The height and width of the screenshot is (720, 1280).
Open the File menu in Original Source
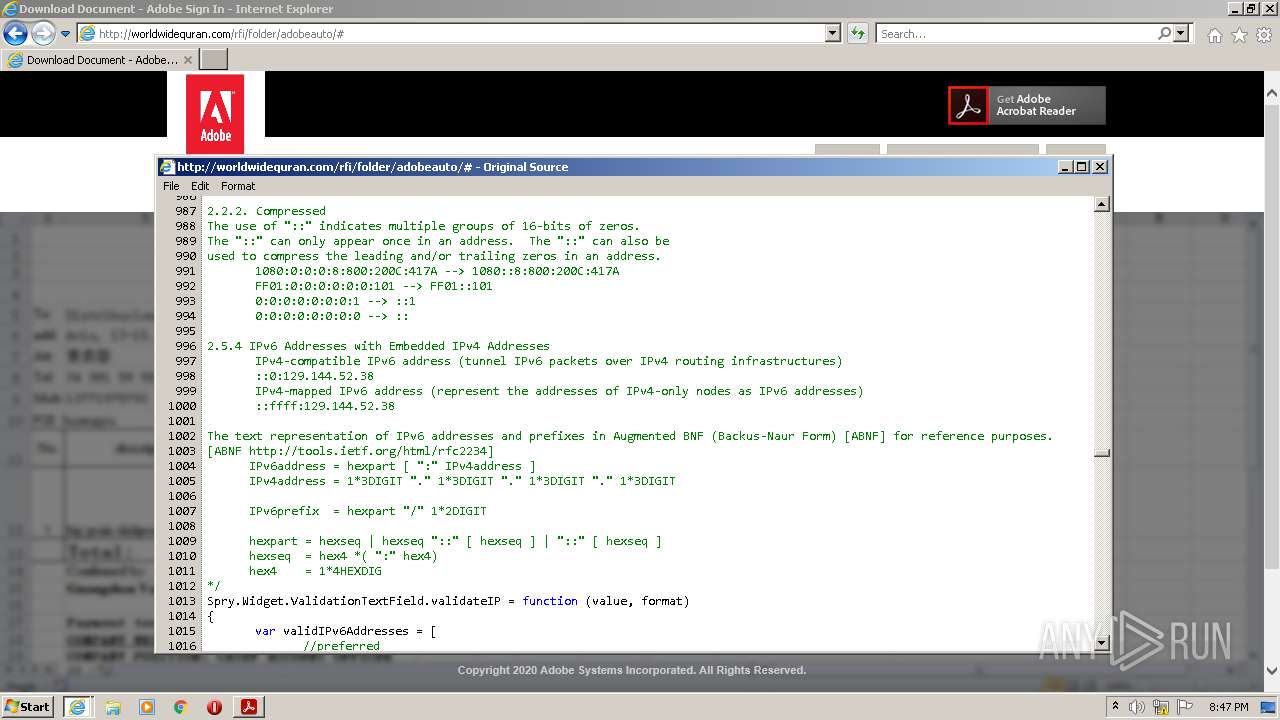[171, 186]
